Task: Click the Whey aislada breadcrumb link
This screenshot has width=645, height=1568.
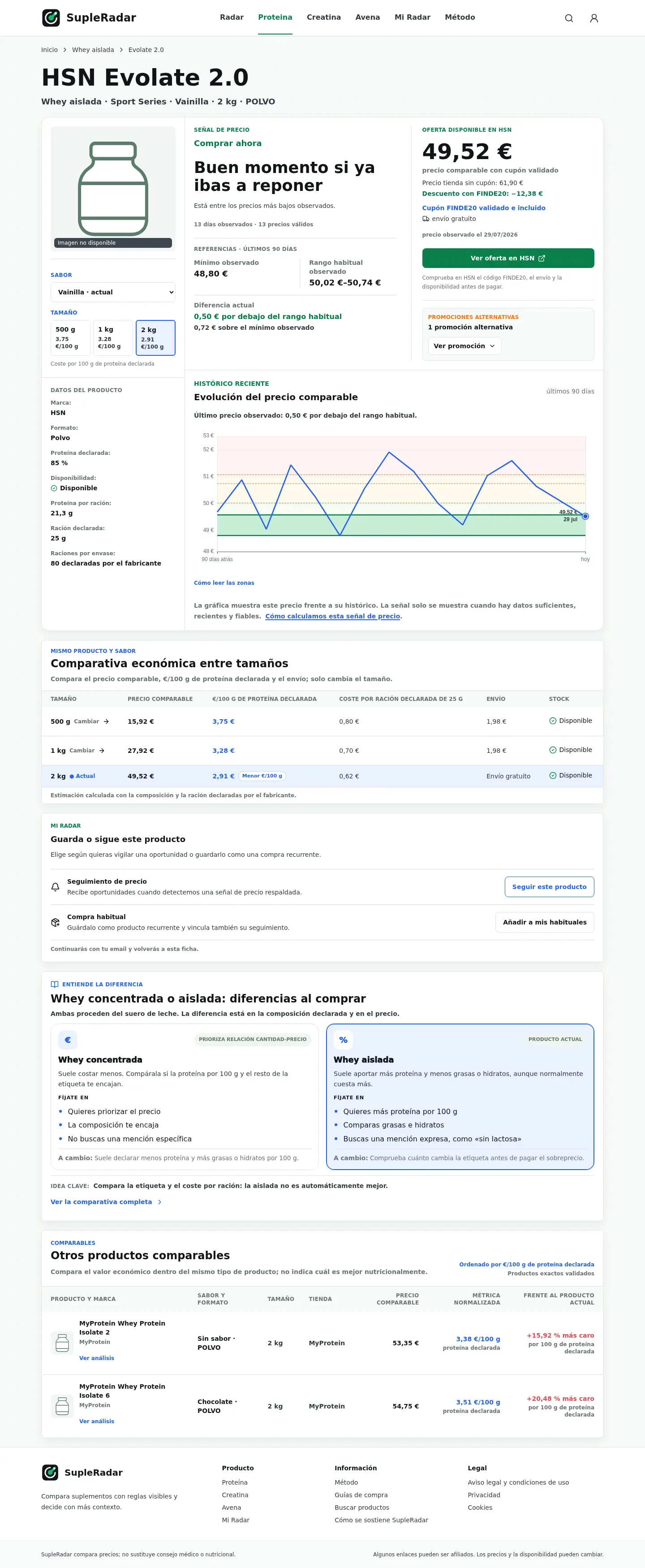Action: pyautogui.click(x=93, y=50)
